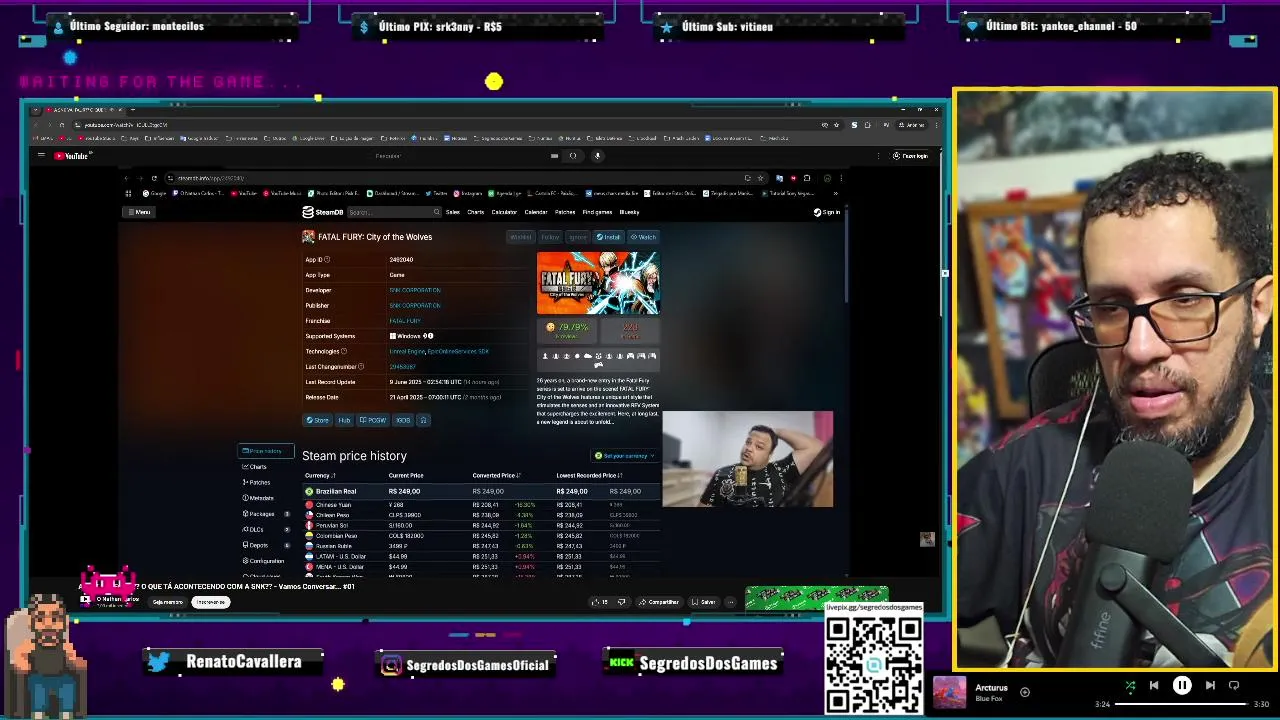Click the PCGW button
This screenshot has height=720, width=1280.
pyautogui.click(x=373, y=420)
